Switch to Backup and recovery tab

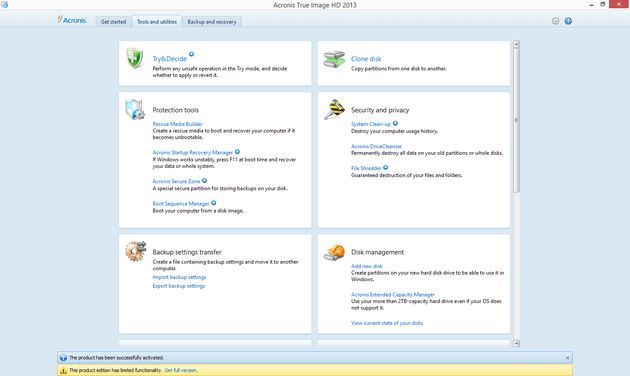(x=212, y=22)
